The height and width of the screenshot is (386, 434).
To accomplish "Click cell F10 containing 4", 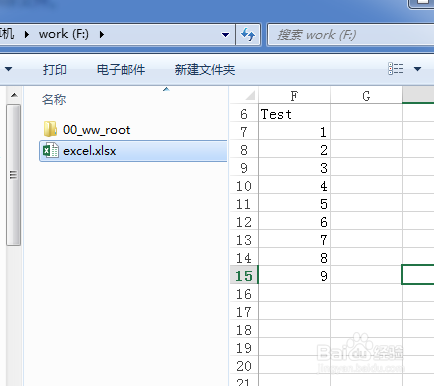I will pos(294,186).
